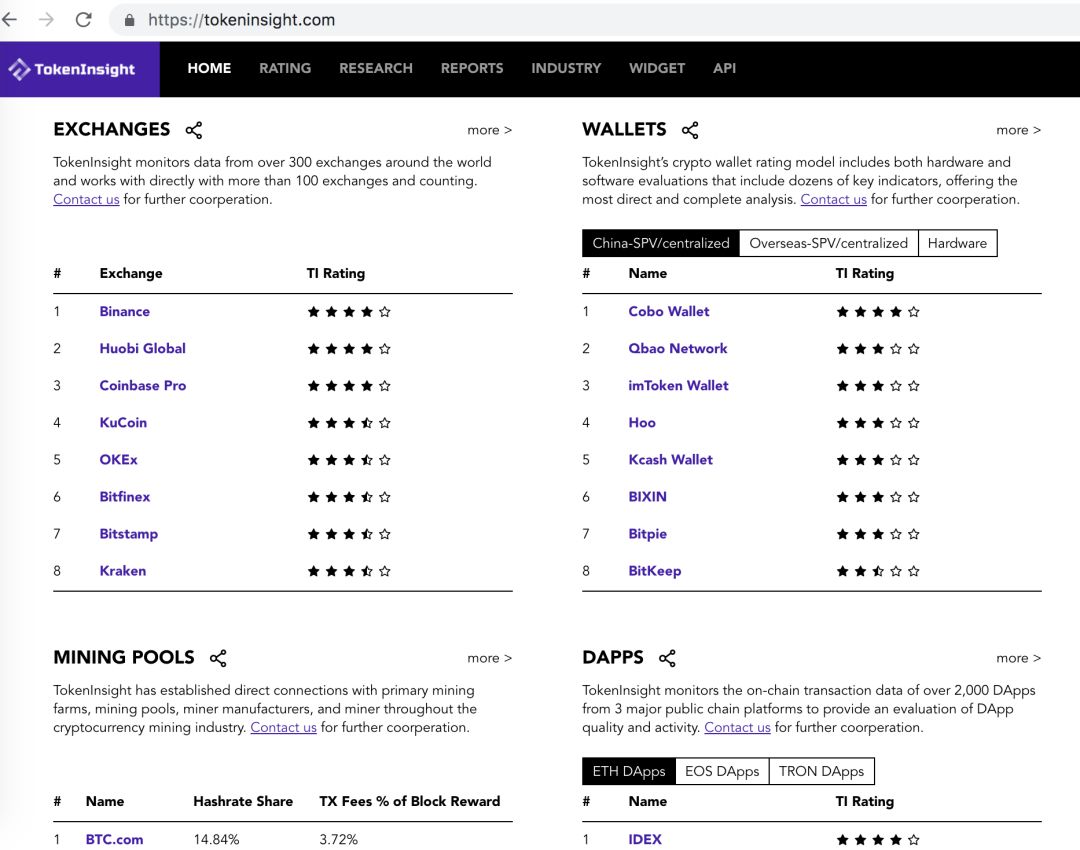Viewport: 1080px width, 850px height.
Task: Switch to Overseas-SPV/centralized tab
Action: click(x=829, y=243)
